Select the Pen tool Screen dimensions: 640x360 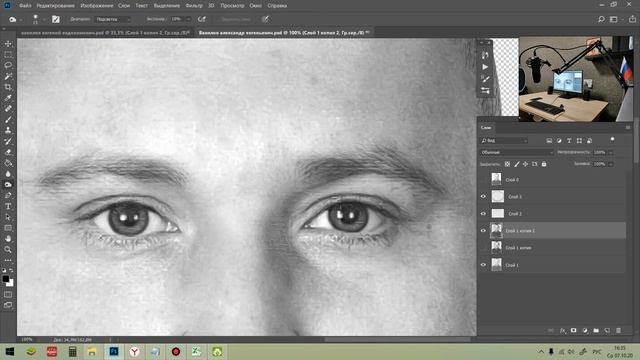pos(8,196)
